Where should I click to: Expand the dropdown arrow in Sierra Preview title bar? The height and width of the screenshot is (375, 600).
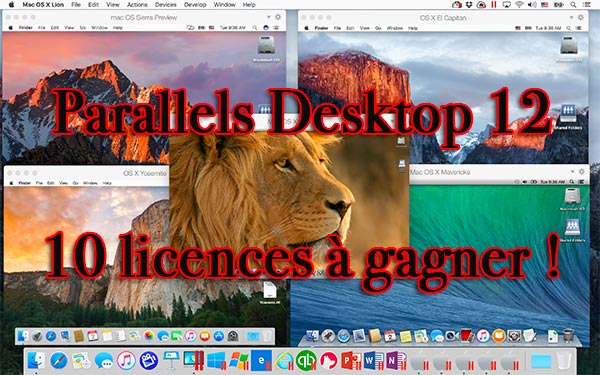268,17
